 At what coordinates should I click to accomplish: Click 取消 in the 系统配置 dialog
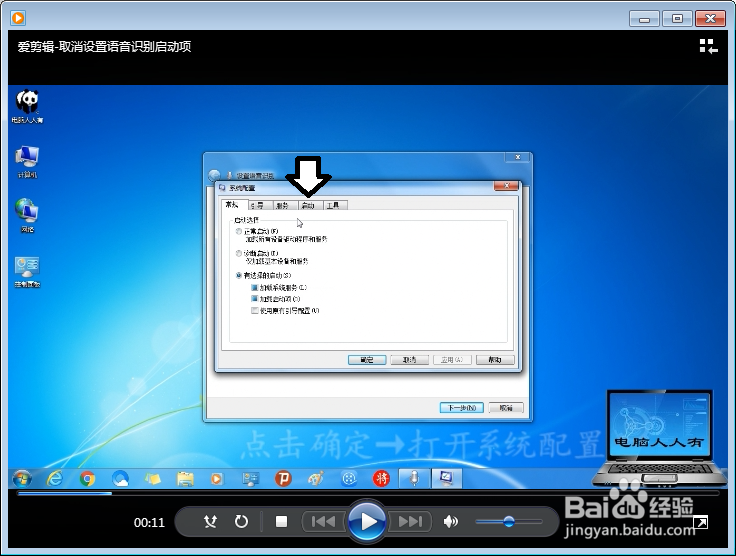click(x=410, y=360)
